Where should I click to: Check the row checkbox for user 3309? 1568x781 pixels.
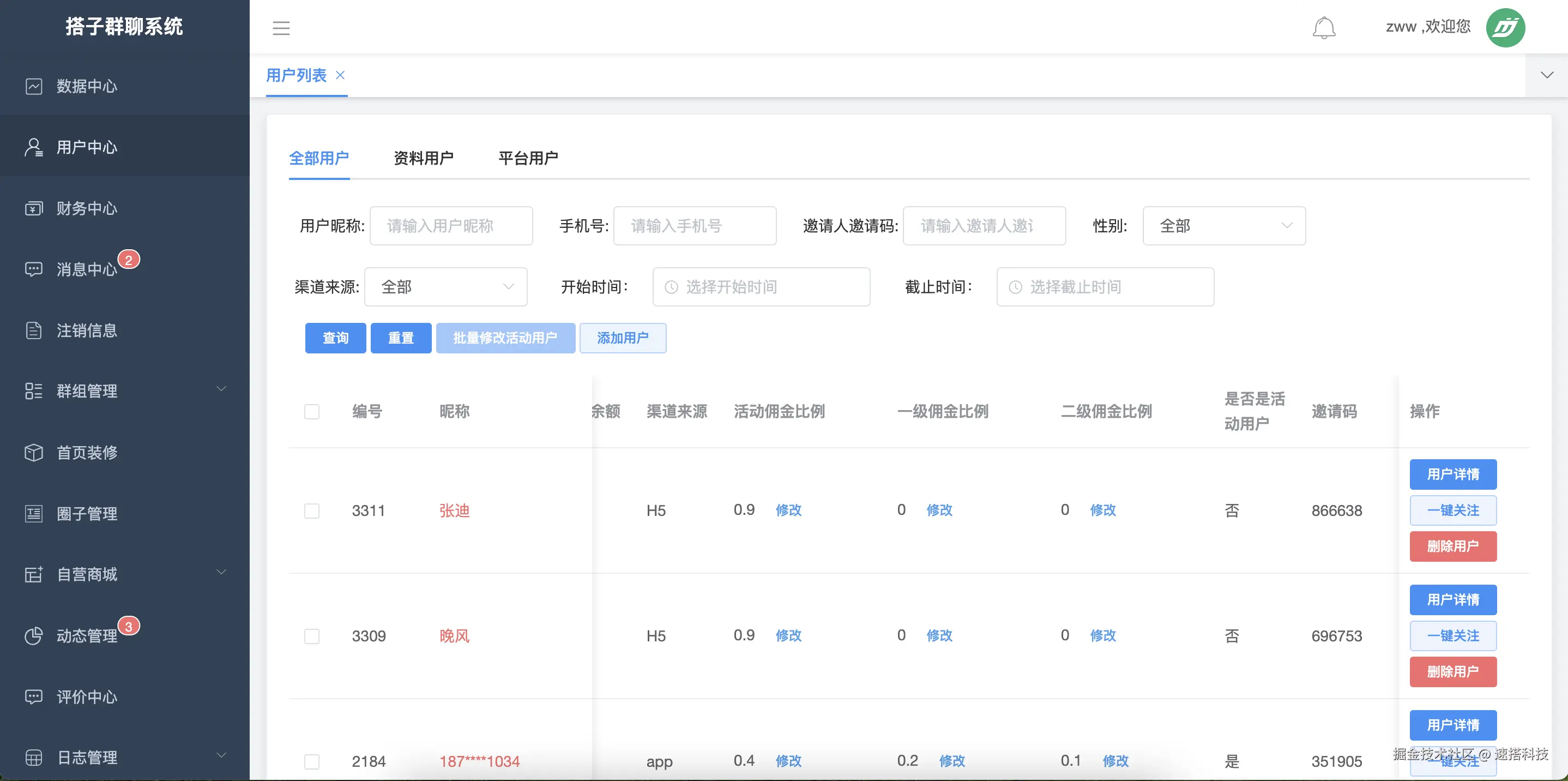312,635
